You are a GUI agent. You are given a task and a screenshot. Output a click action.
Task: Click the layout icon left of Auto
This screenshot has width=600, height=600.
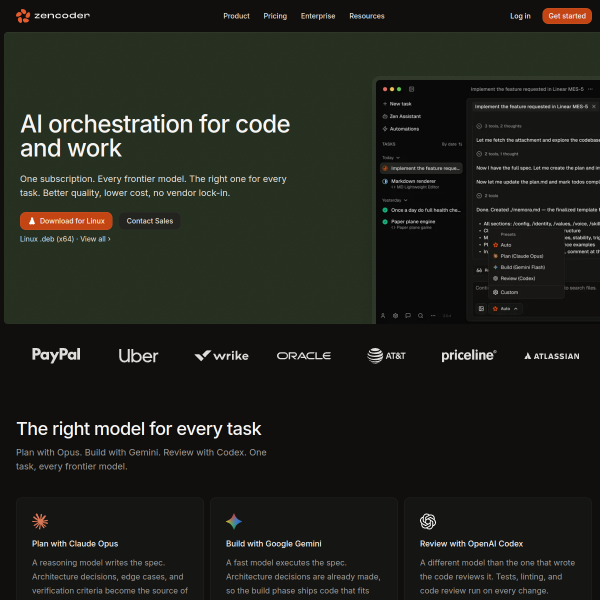481,309
